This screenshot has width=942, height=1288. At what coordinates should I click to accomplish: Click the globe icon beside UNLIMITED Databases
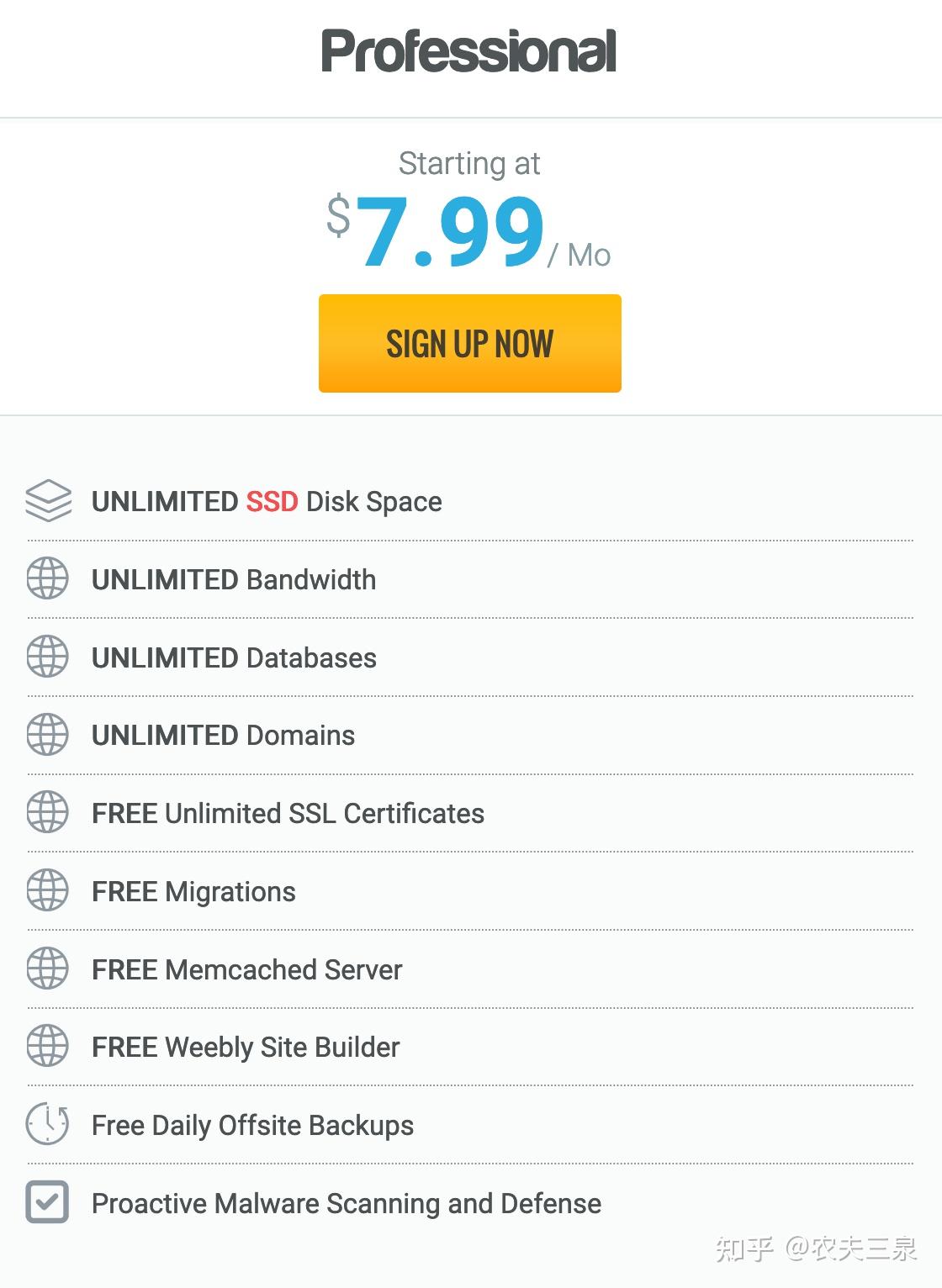[x=48, y=657]
